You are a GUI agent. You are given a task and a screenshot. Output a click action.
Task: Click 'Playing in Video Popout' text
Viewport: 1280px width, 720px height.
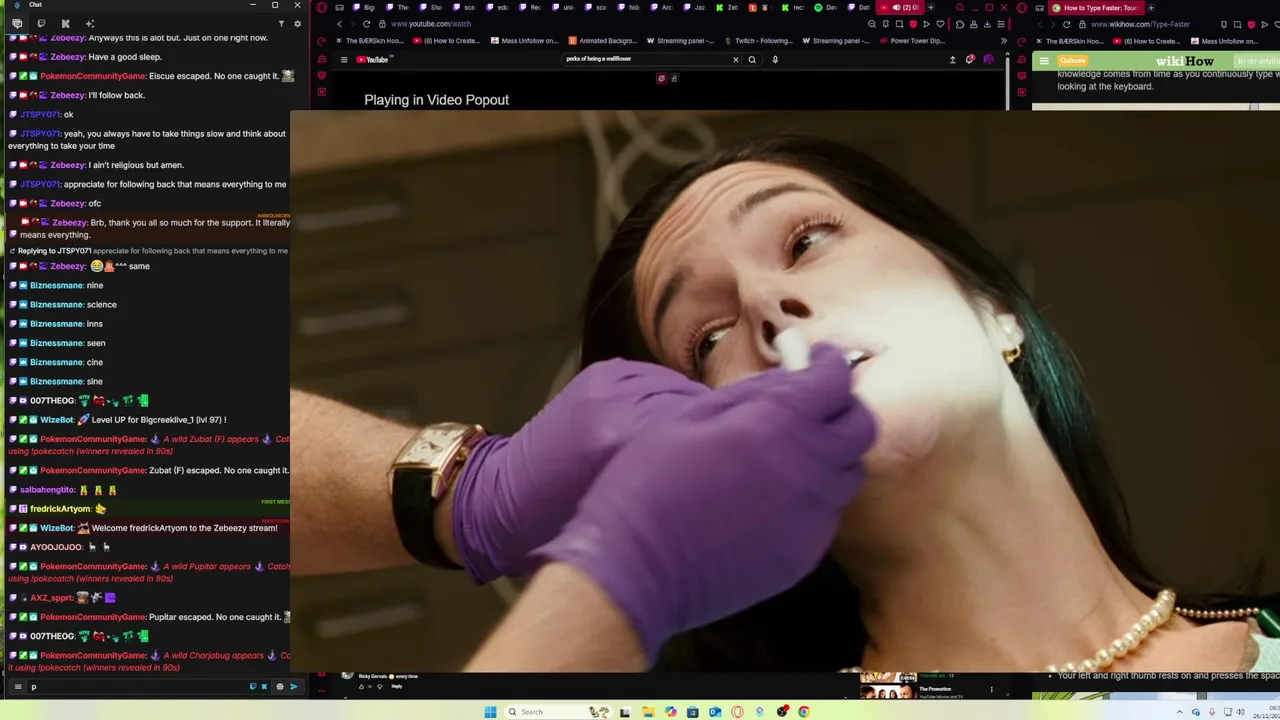pos(436,100)
